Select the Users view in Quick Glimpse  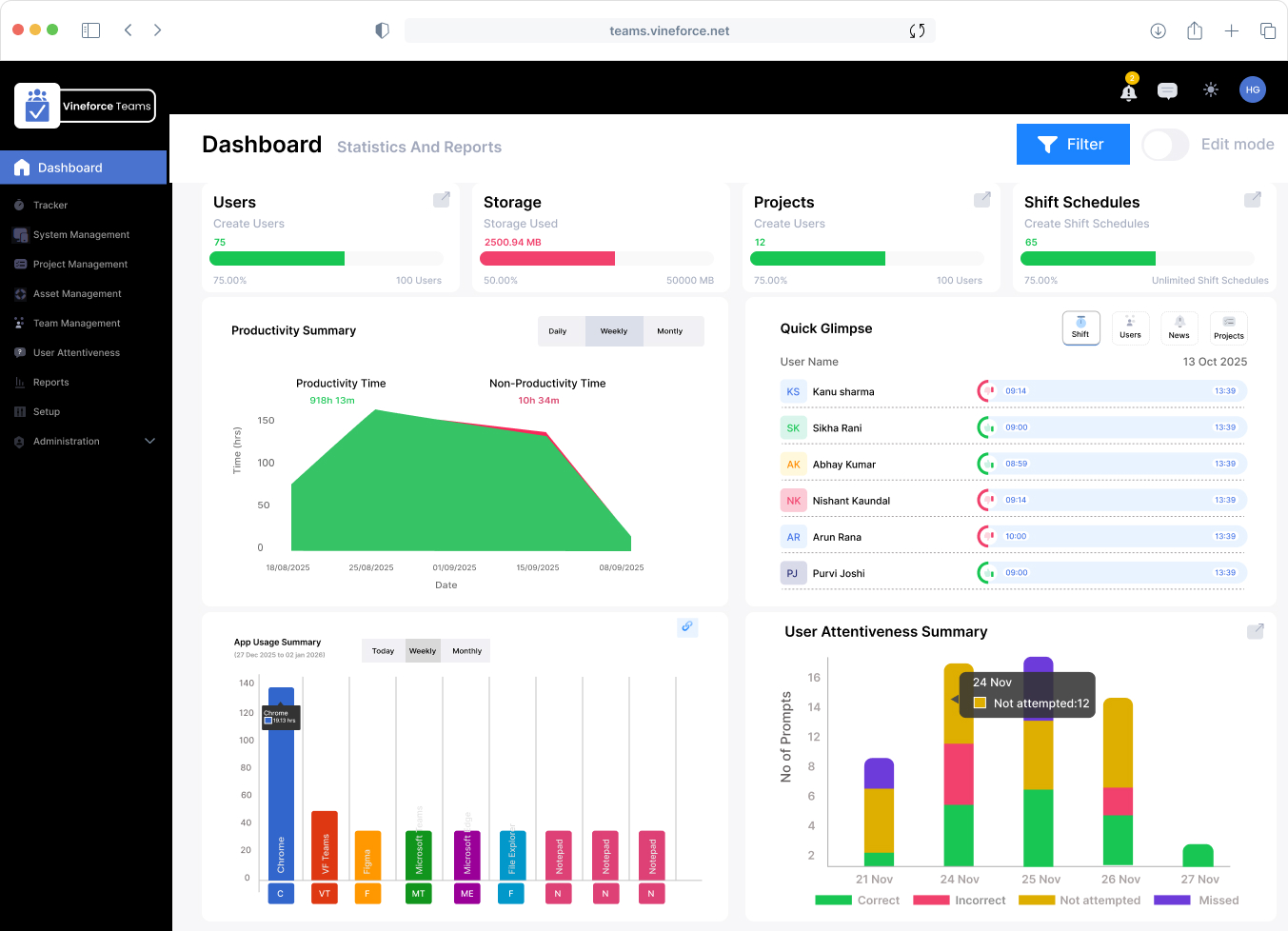click(1130, 327)
